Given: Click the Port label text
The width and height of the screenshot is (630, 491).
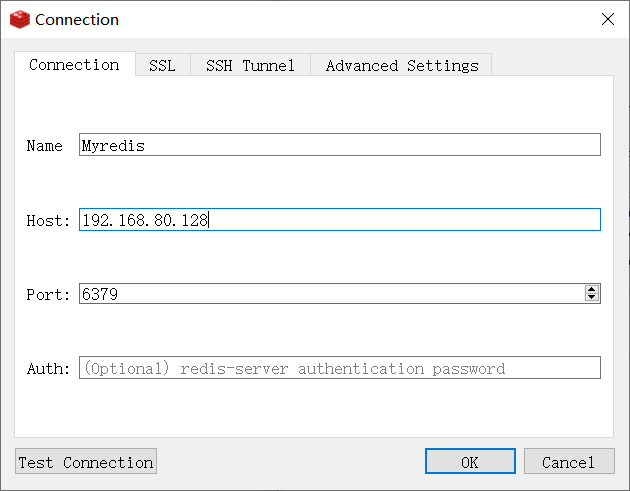Looking at the screenshot, I should [48, 295].
